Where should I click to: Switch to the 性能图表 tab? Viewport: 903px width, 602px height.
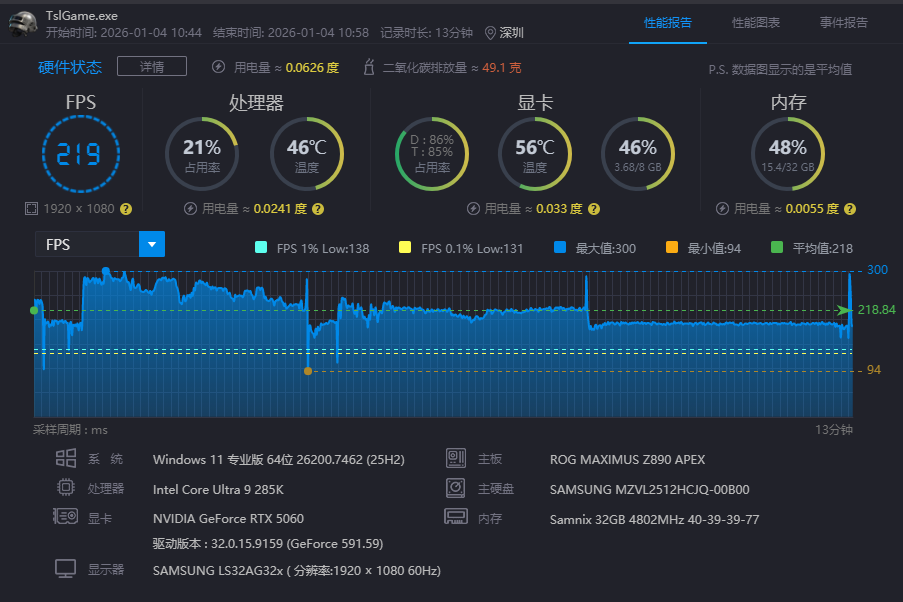coord(755,22)
